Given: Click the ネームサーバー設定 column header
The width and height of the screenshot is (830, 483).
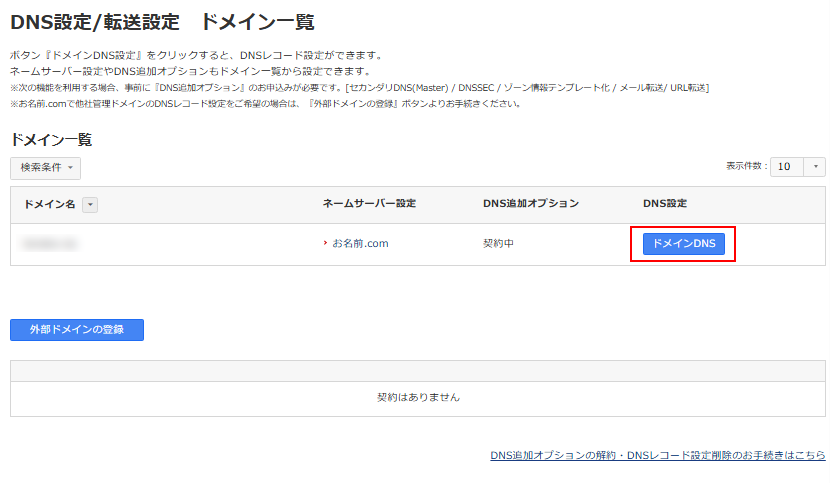Looking at the screenshot, I should coord(369,204).
